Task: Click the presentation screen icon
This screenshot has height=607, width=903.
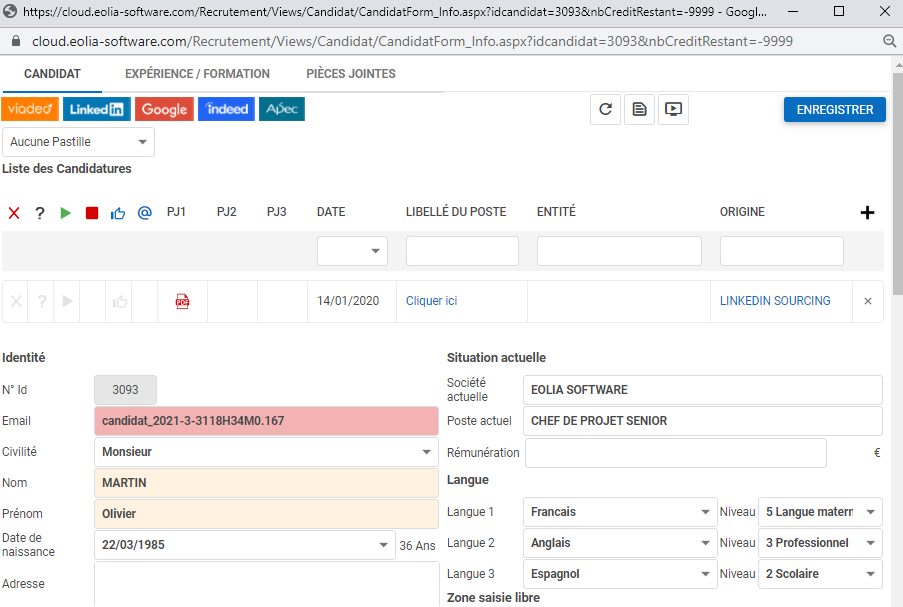Action: (x=674, y=110)
